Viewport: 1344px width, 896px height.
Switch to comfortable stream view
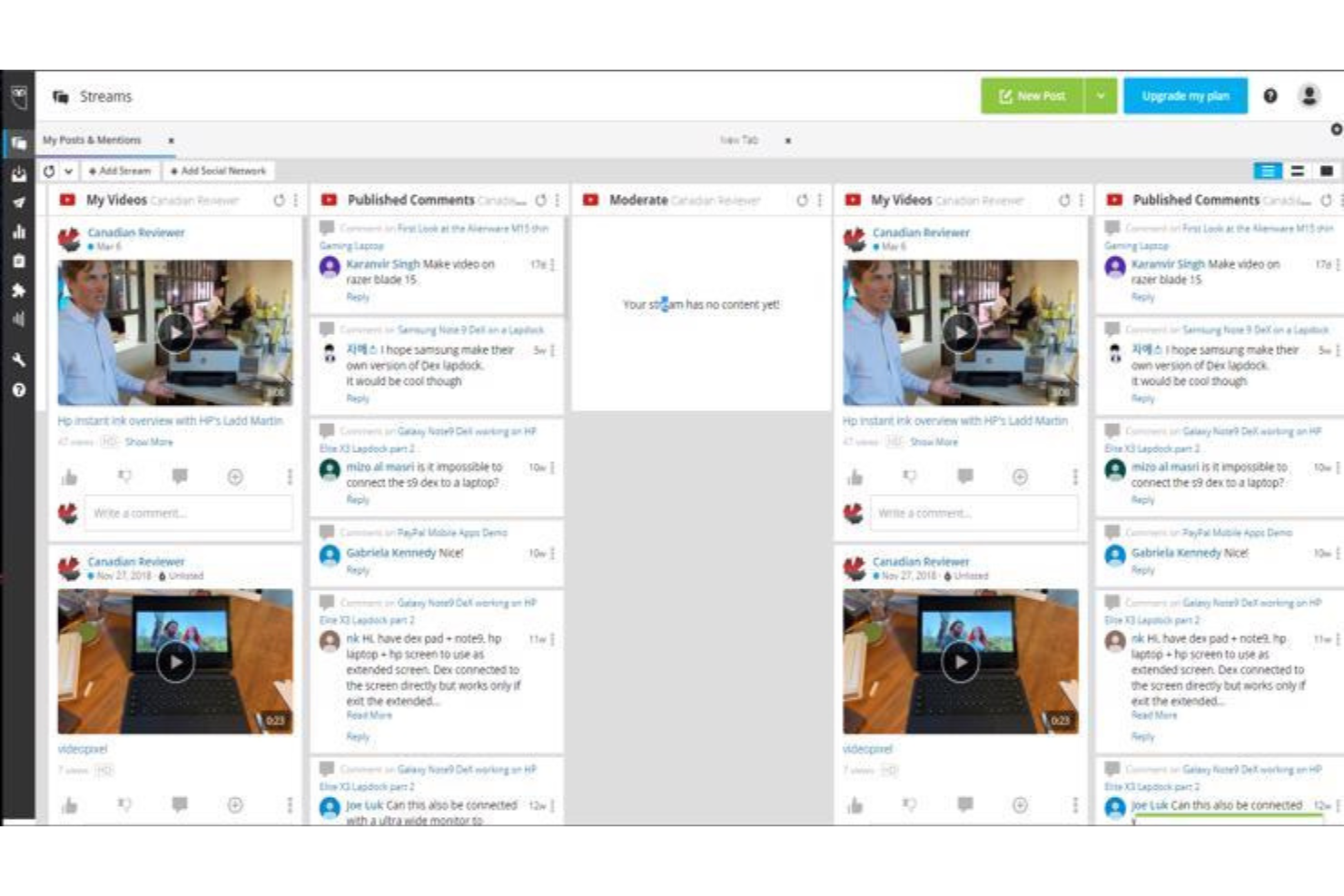(1297, 171)
